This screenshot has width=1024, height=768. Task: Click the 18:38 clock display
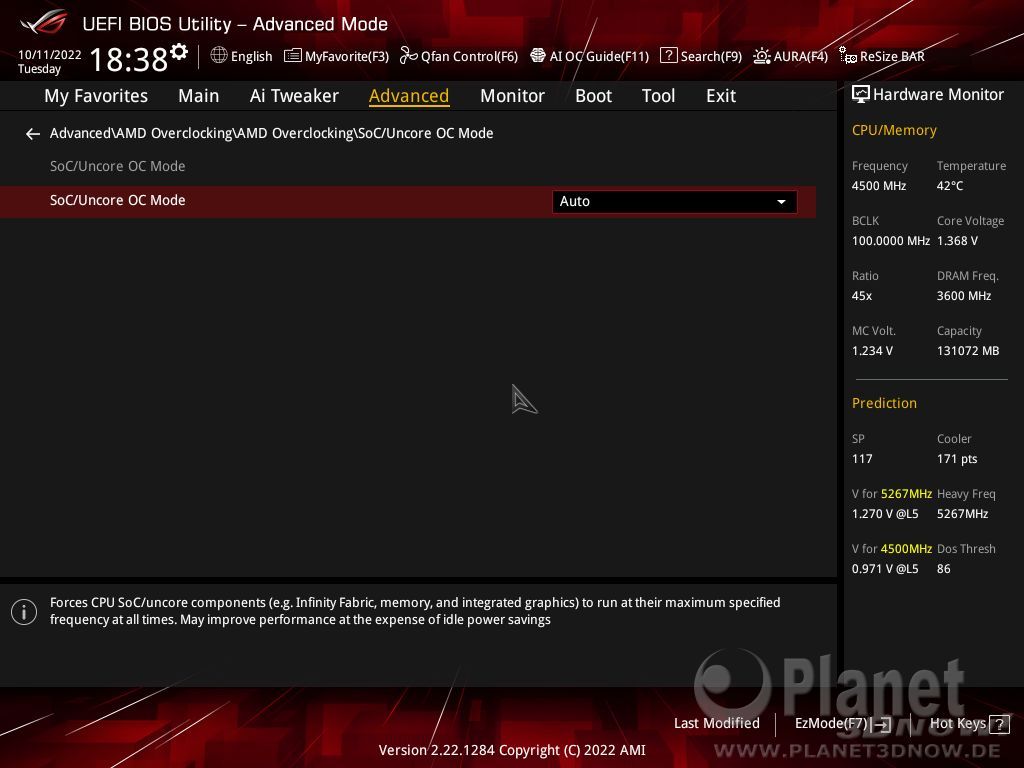(129, 59)
